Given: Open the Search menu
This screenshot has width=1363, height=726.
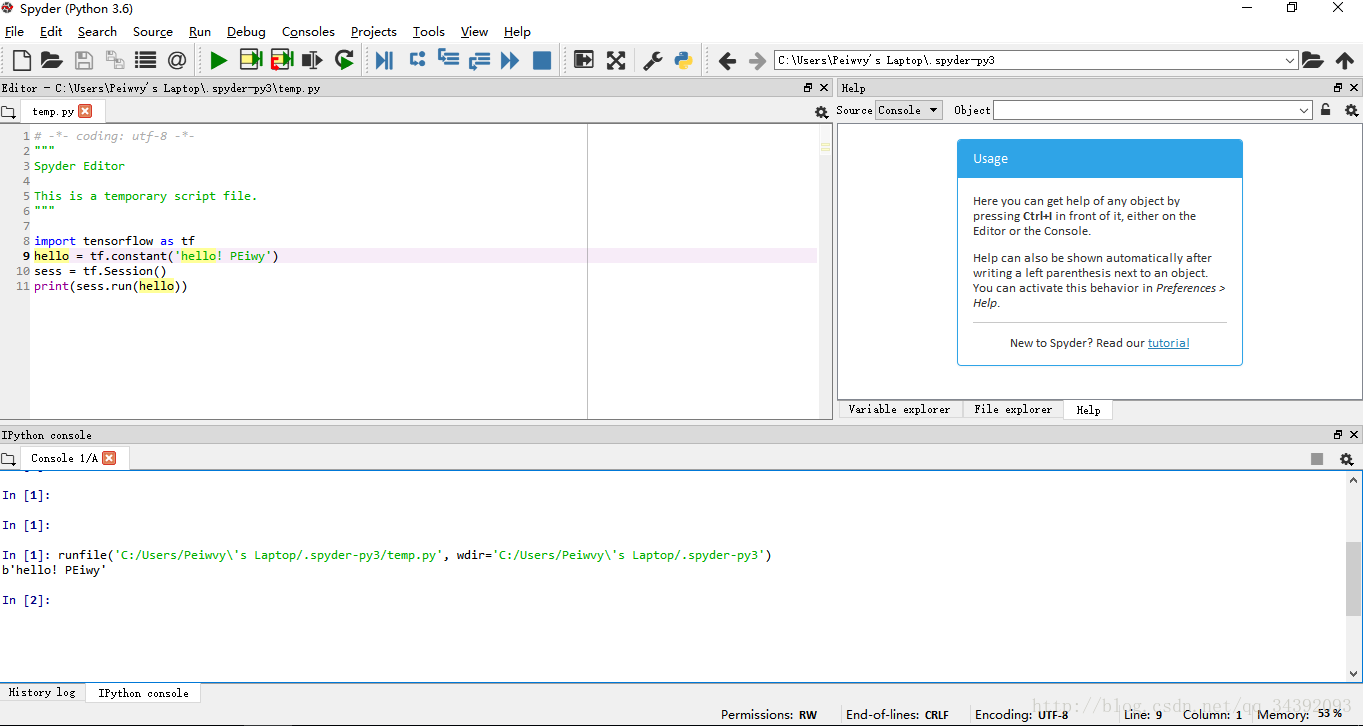Looking at the screenshot, I should click(x=97, y=32).
